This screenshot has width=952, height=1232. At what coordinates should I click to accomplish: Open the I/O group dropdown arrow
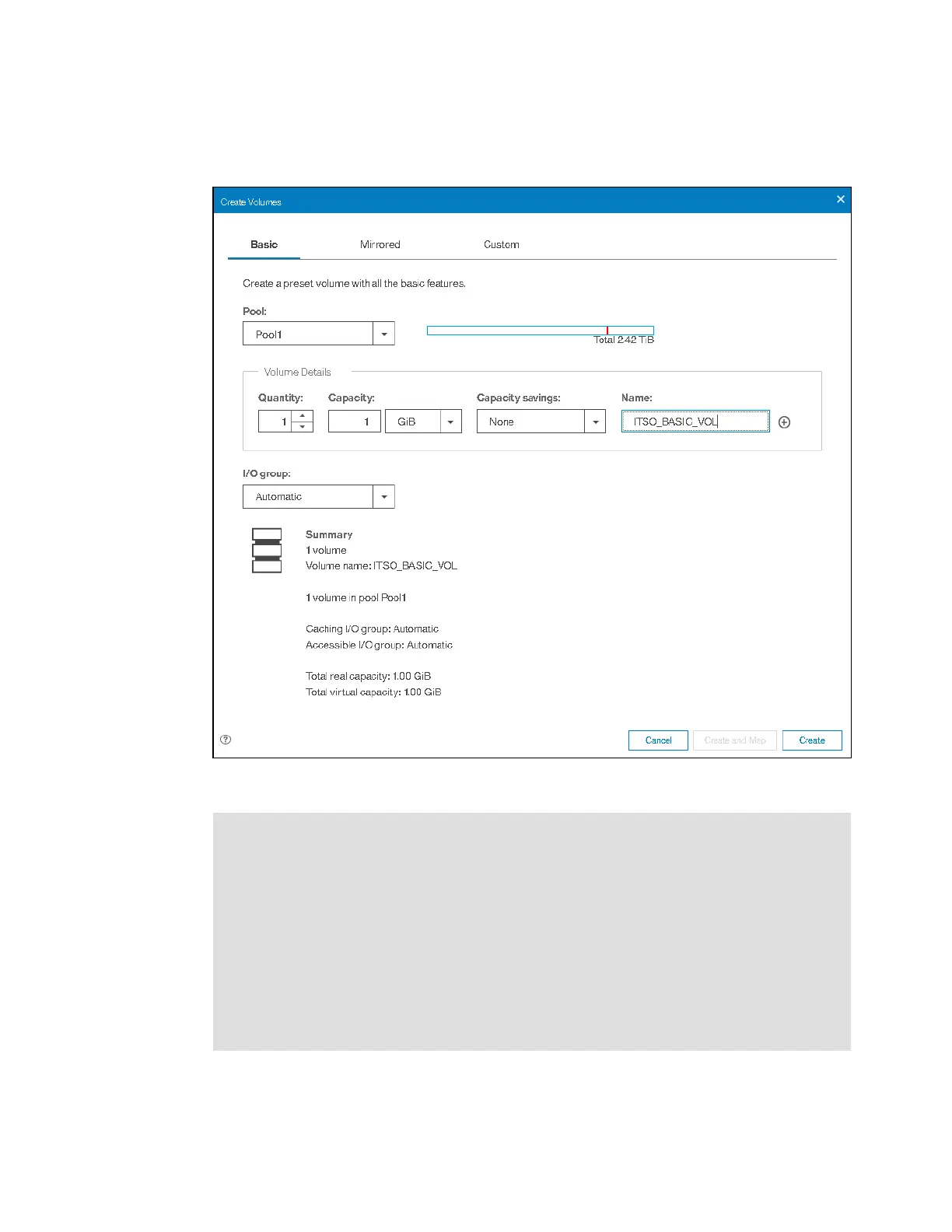(x=384, y=497)
